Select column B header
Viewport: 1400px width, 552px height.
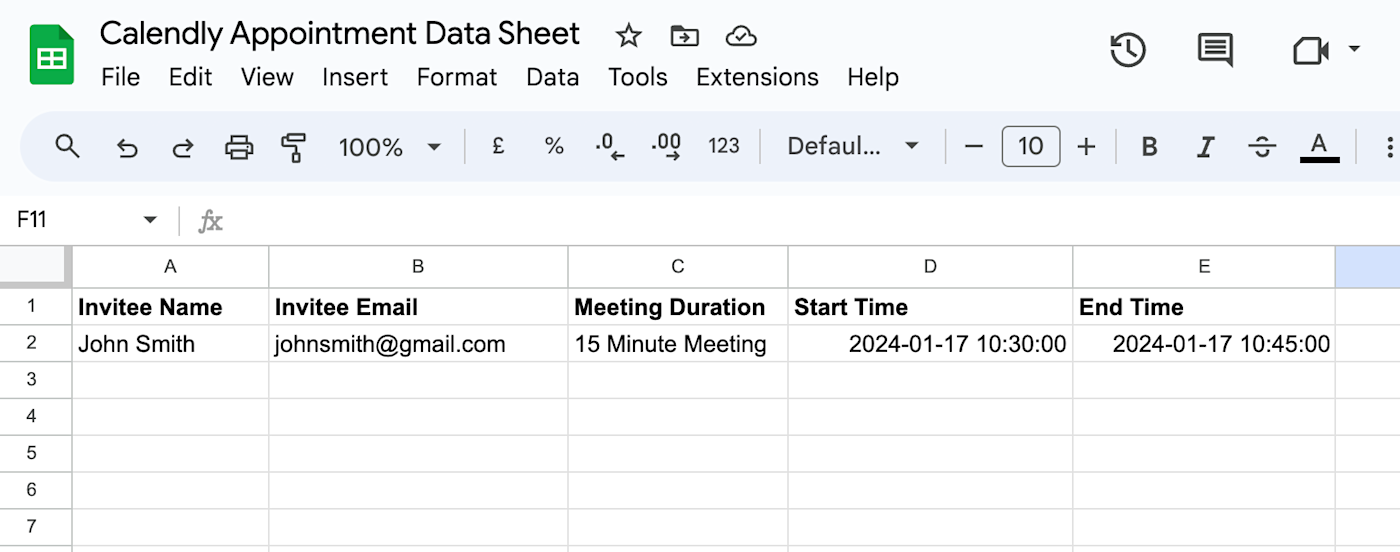pos(418,266)
